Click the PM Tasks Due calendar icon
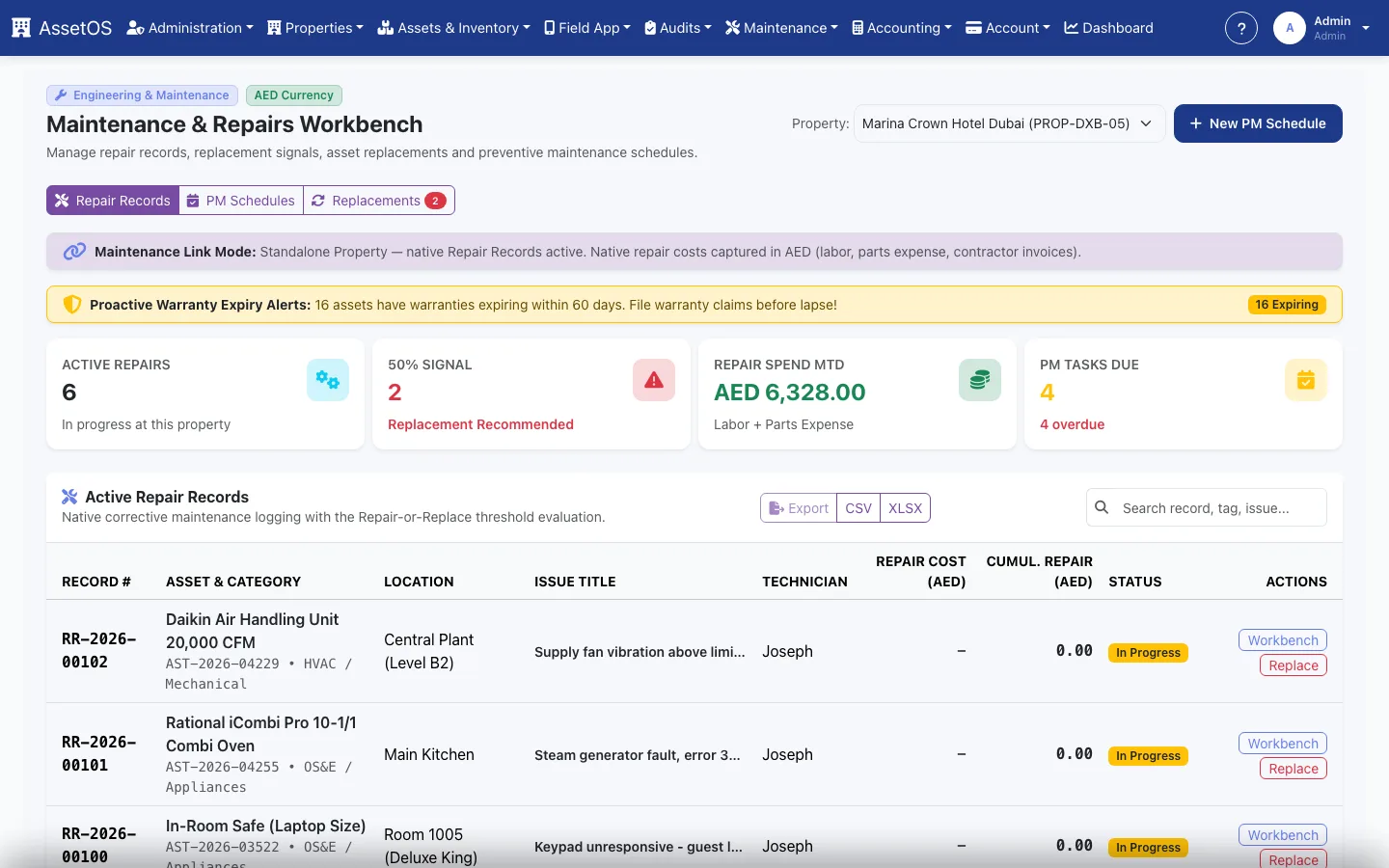 tap(1306, 380)
